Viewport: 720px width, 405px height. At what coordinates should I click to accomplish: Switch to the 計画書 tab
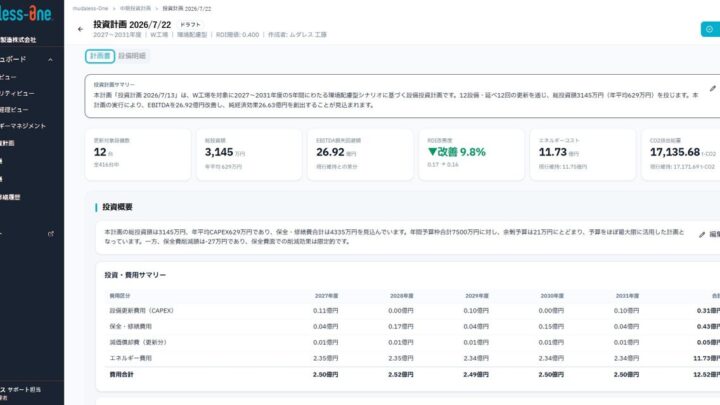[x=100, y=56]
